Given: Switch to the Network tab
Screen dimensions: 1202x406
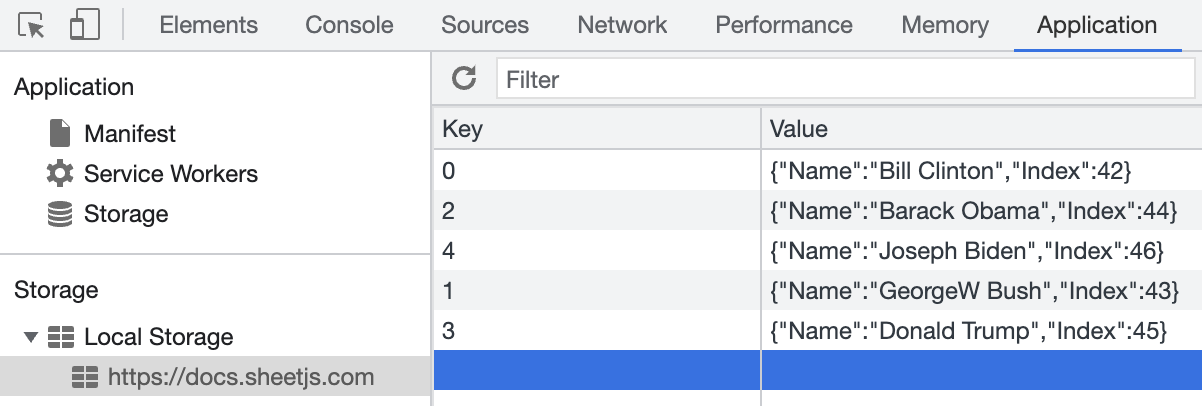Looking at the screenshot, I should (622, 26).
